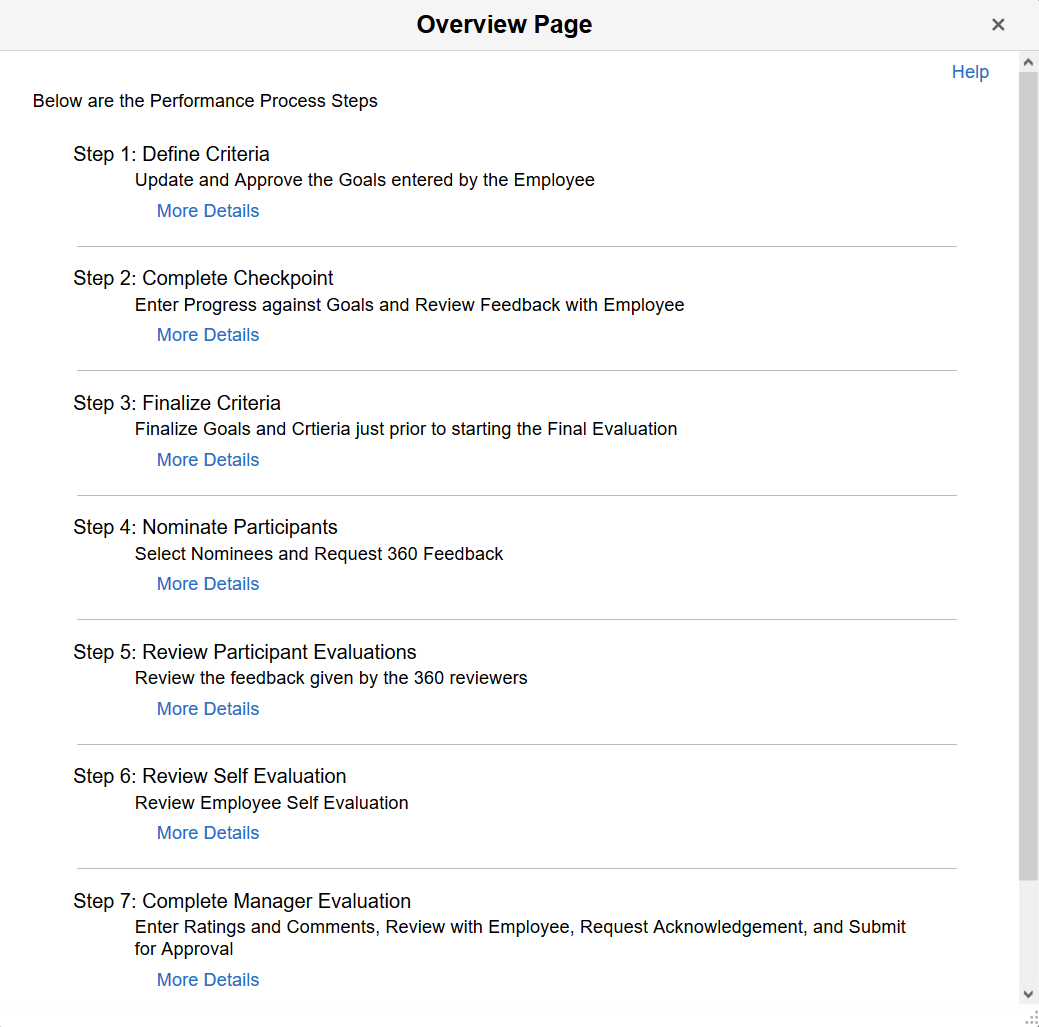View More Details under Nominate Participants

point(207,583)
